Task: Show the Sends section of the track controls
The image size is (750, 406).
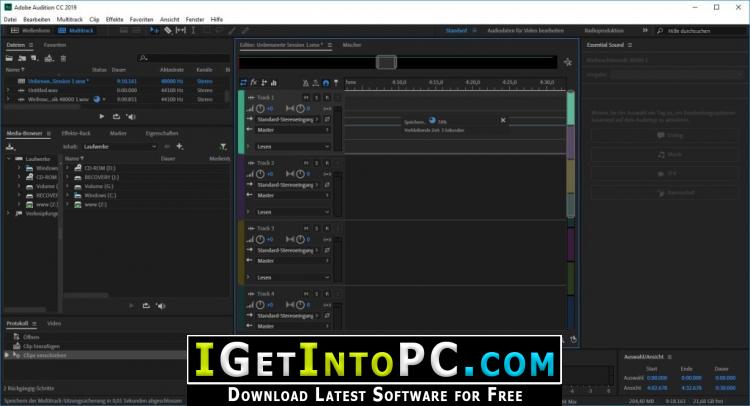Action: point(264,83)
